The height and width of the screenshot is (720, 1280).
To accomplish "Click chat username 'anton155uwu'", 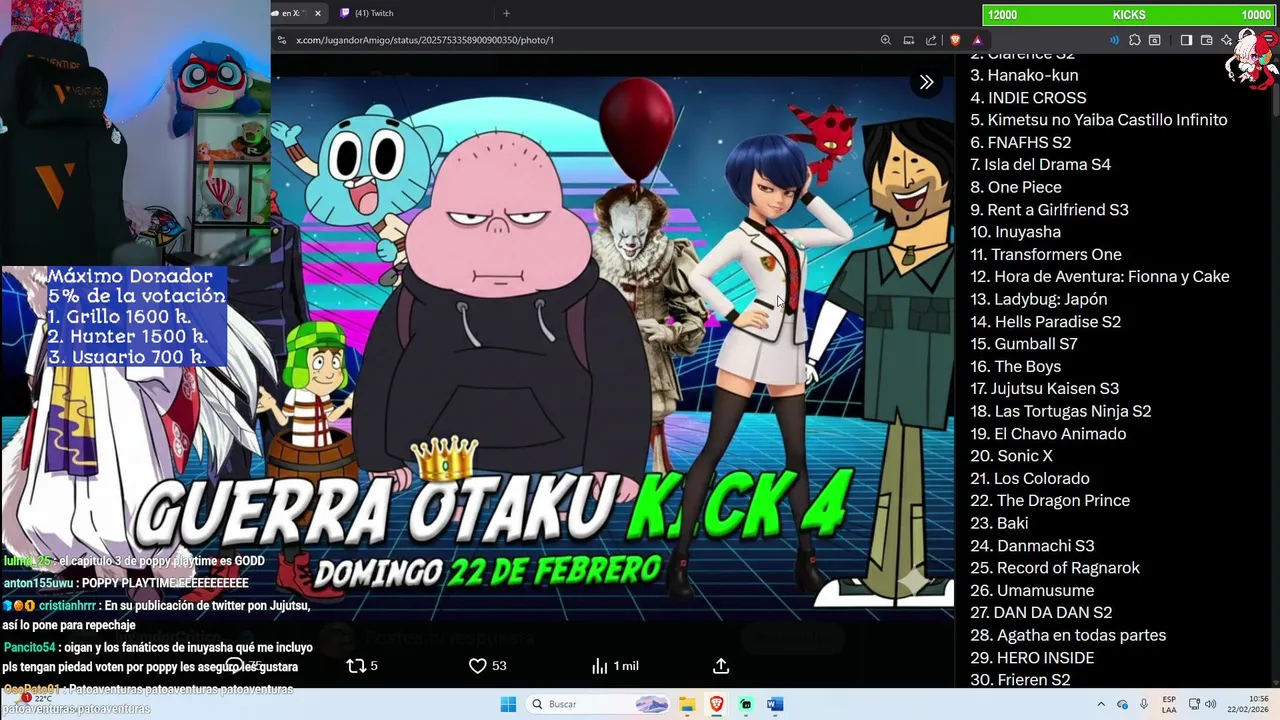I will tap(38, 583).
